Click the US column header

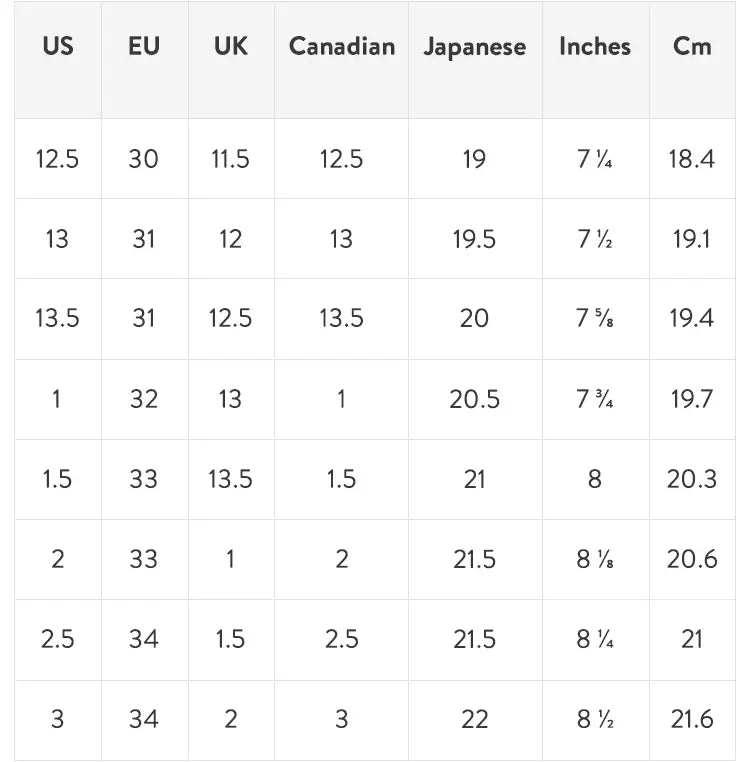(58, 47)
